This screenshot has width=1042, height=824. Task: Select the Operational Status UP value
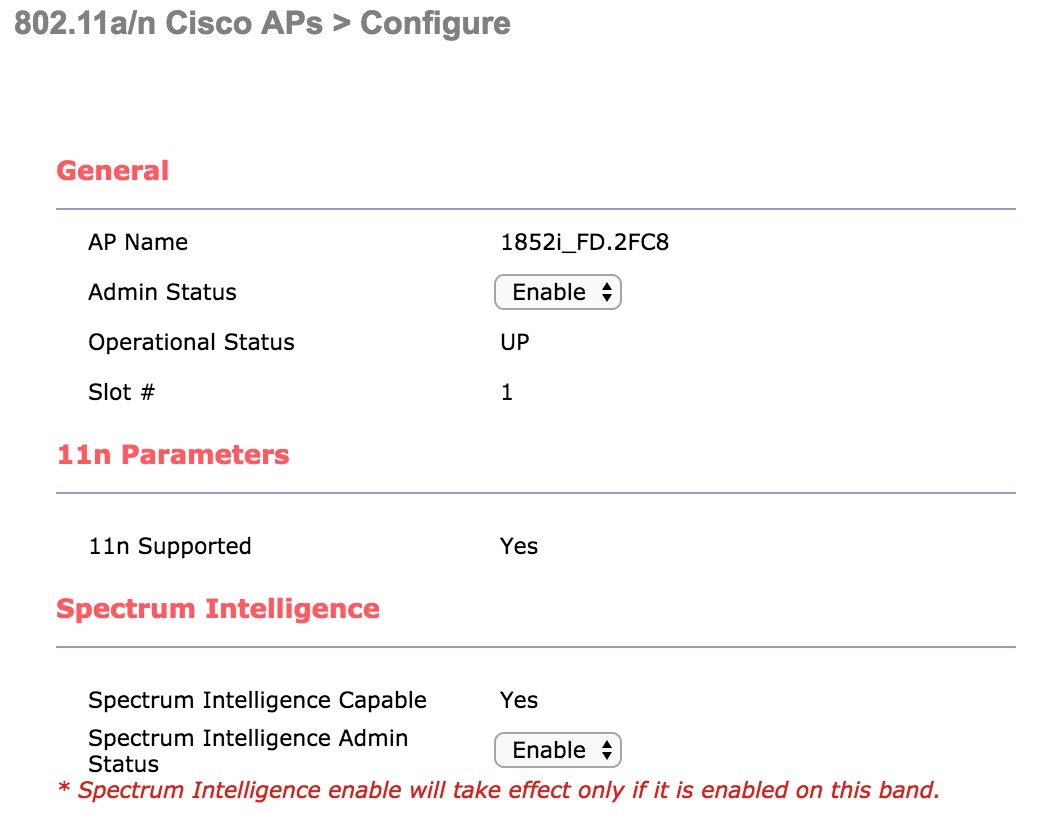(515, 342)
